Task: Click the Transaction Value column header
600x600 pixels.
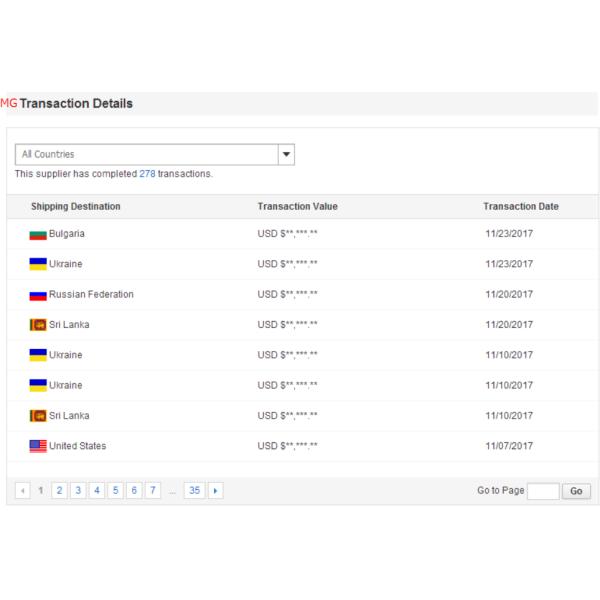Action: tap(297, 207)
